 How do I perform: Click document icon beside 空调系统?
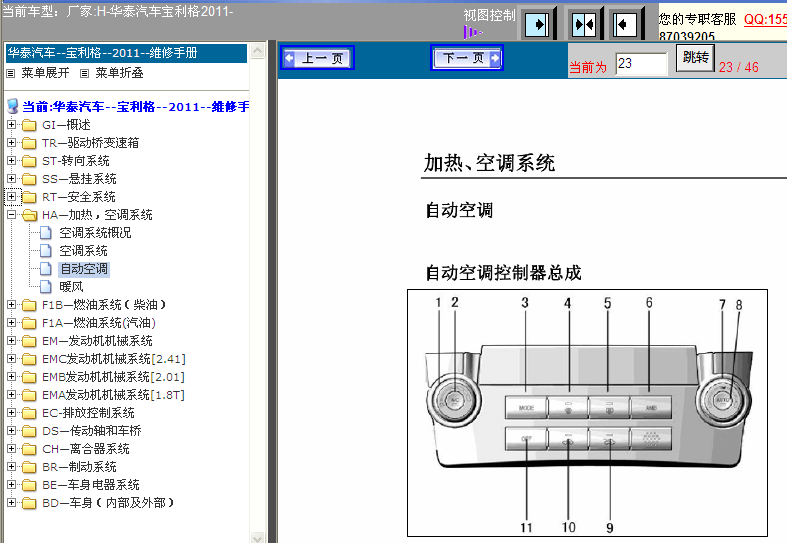pos(46,251)
